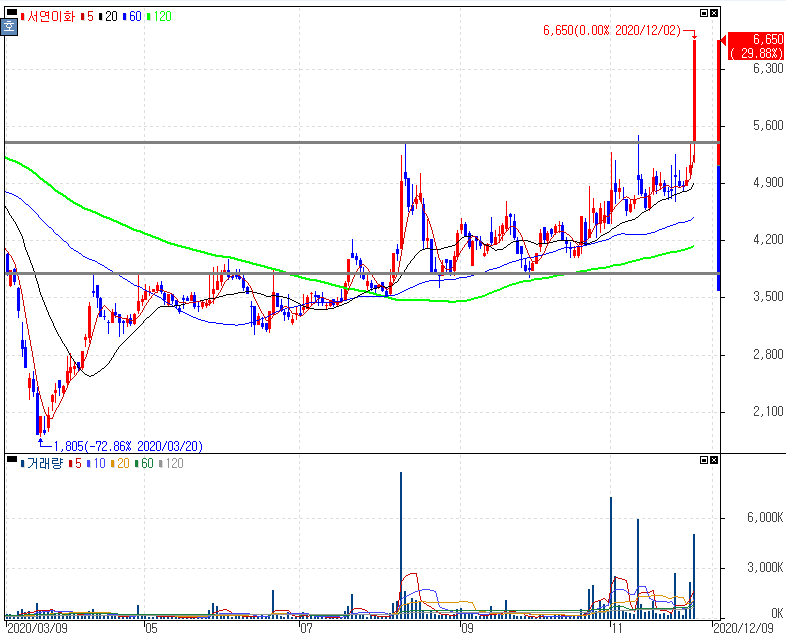Click the 4,200 price axis label
This screenshot has height=634, width=786.
[768, 240]
